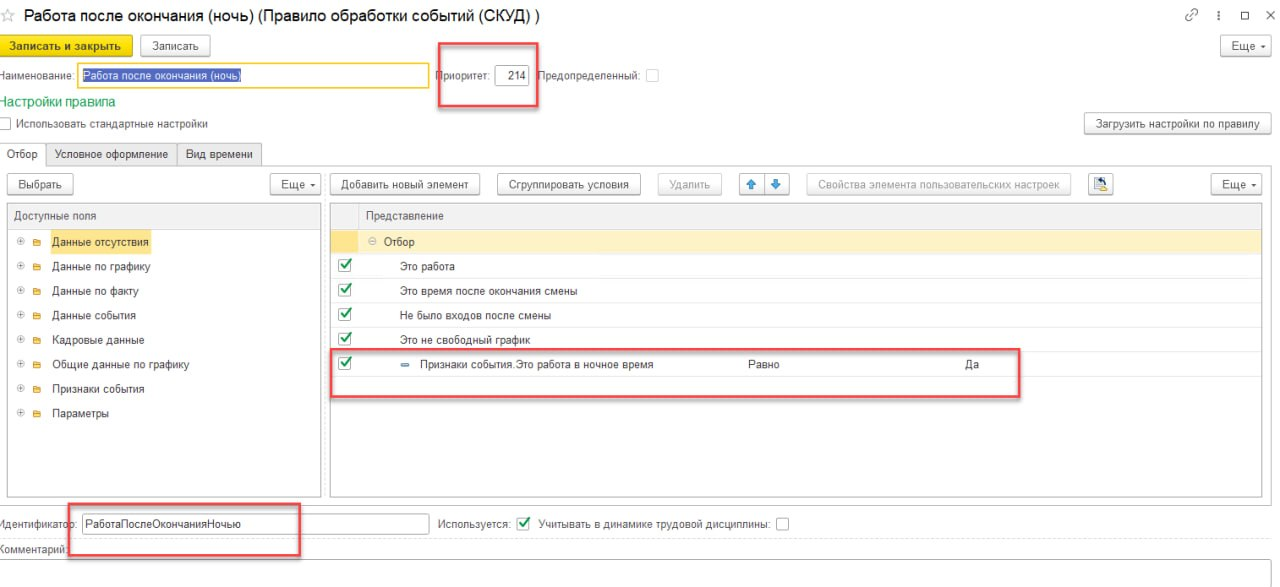
Task: Expand Кадровые данные node
Action: click(x=20, y=340)
